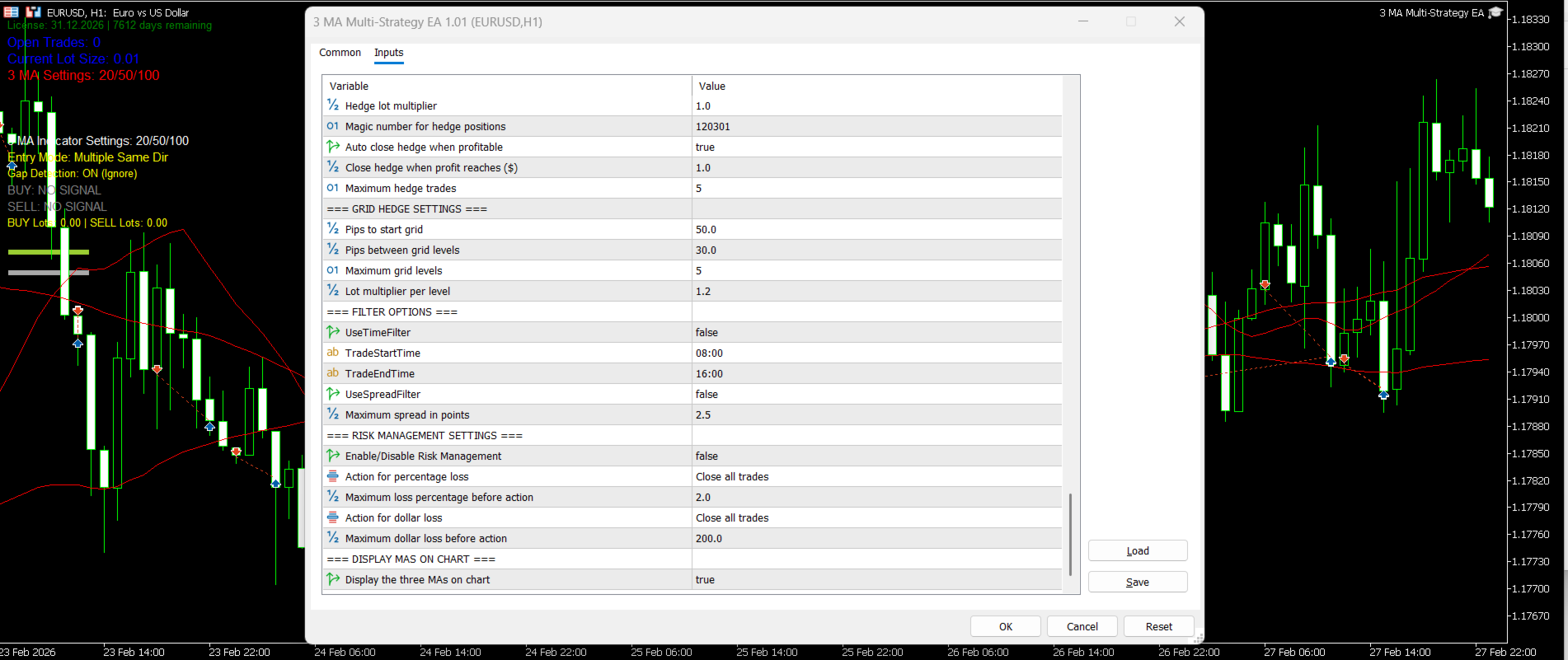The height and width of the screenshot is (660, 1568).
Task: Select the Inputs tab
Action: tap(388, 53)
